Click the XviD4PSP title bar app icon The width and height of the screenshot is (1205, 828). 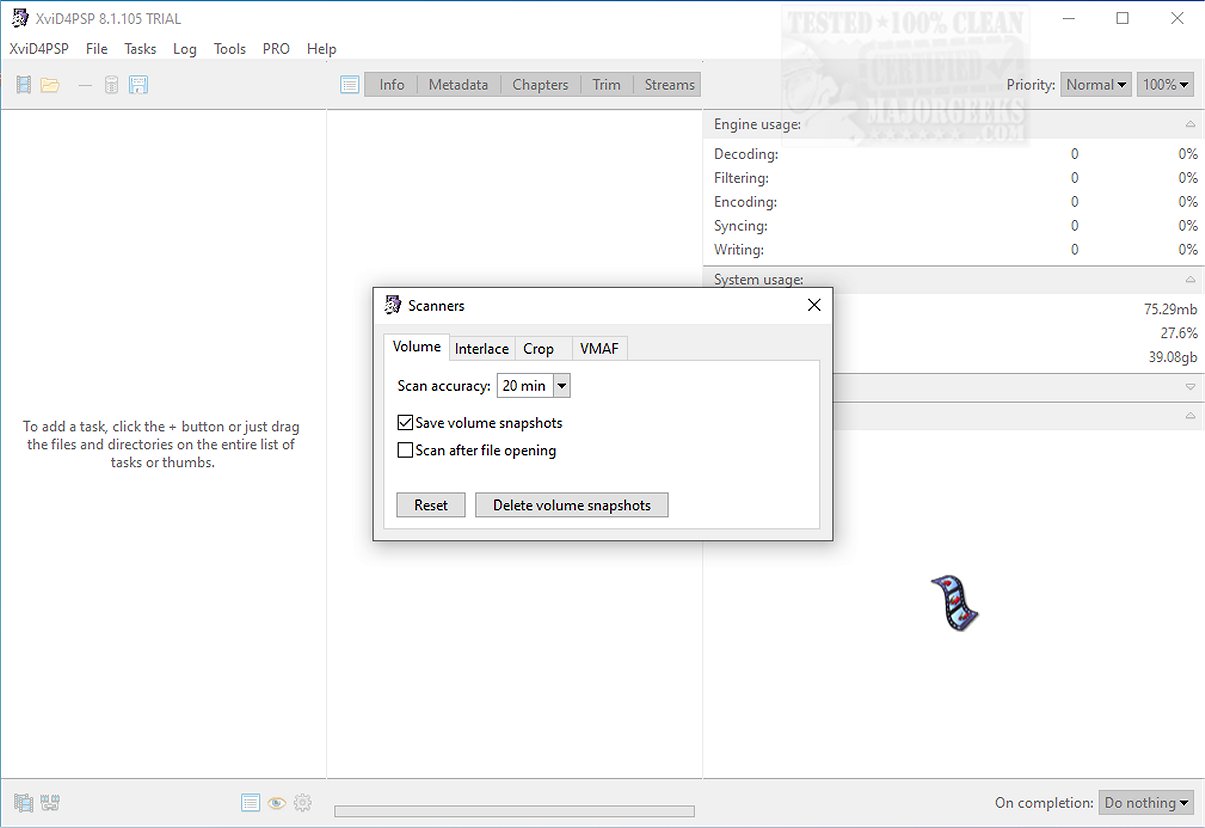19,18
